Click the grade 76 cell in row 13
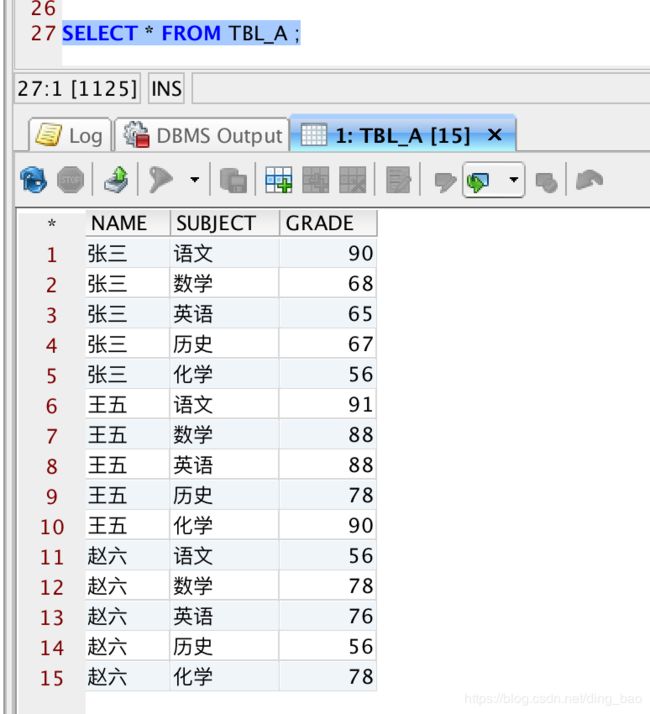650x714 pixels. 328,616
